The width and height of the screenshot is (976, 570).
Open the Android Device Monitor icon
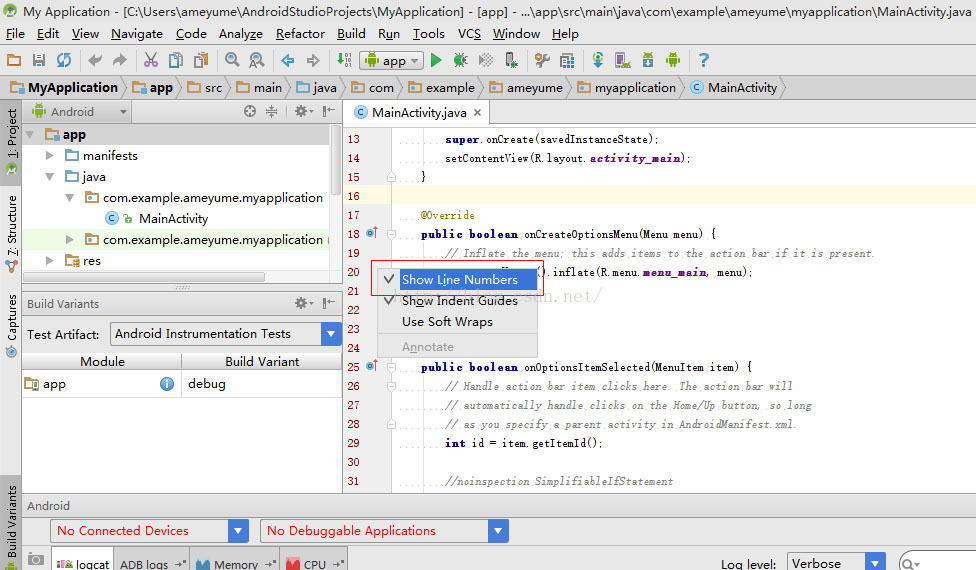pos(673,60)
